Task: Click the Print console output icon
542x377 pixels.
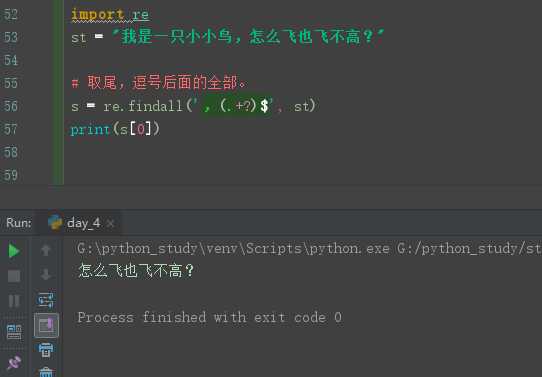Action: 46,350
